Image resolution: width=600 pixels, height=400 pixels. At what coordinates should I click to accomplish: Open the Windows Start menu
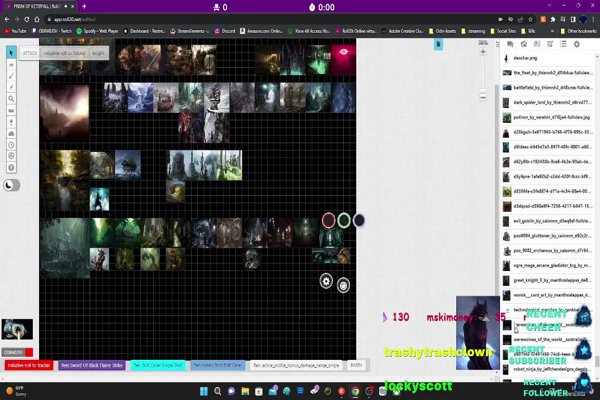click(204, 391)
